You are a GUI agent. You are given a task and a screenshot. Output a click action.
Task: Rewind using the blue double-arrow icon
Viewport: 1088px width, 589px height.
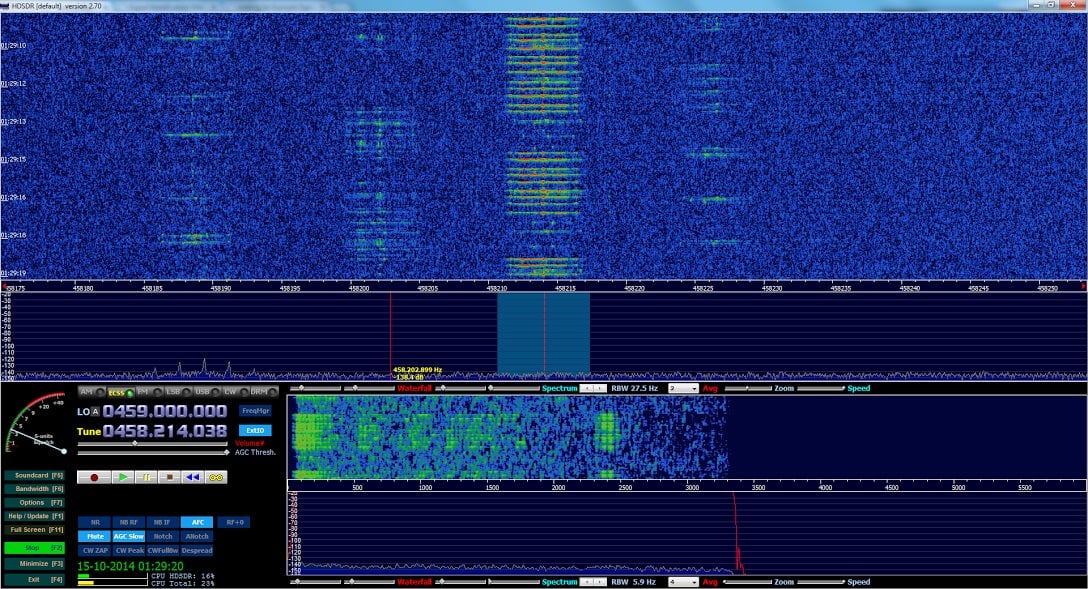tap(193, 477)
